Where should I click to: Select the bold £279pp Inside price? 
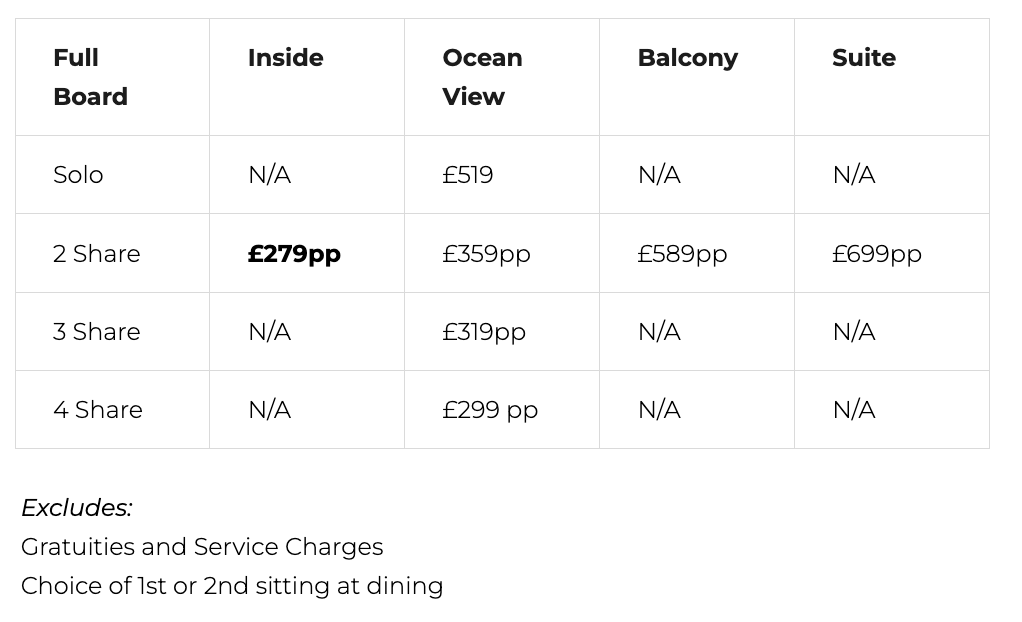pyautogui.click(x=294, y=254)
